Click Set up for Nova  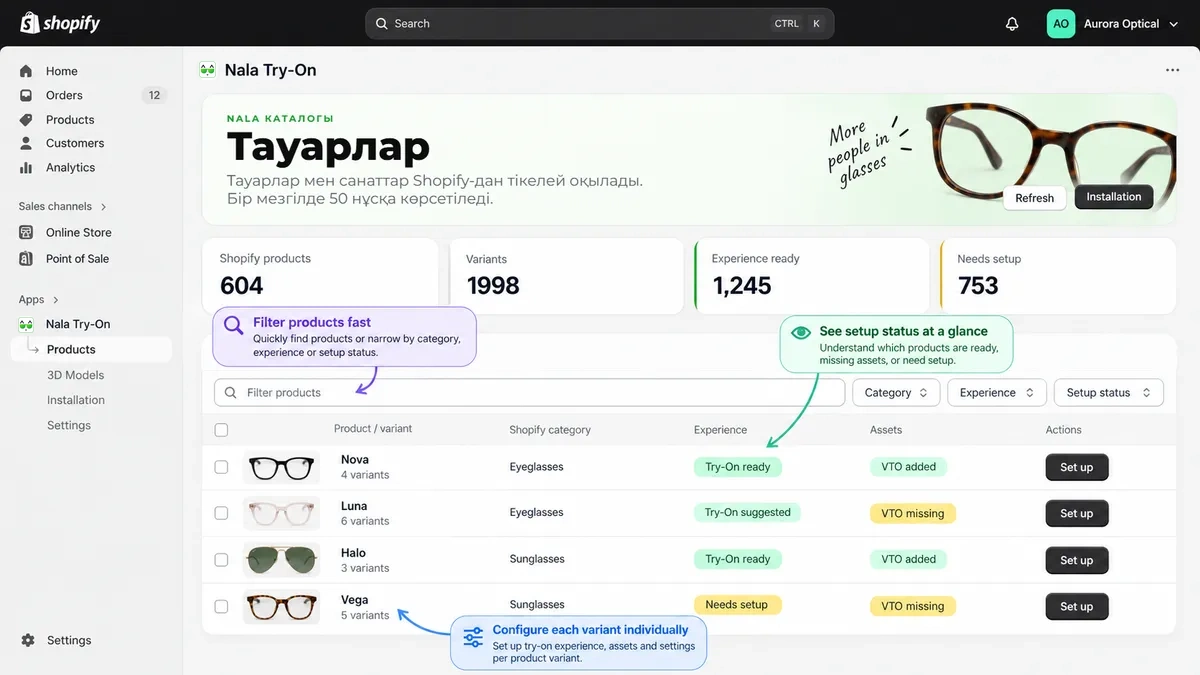point(1077,467)
